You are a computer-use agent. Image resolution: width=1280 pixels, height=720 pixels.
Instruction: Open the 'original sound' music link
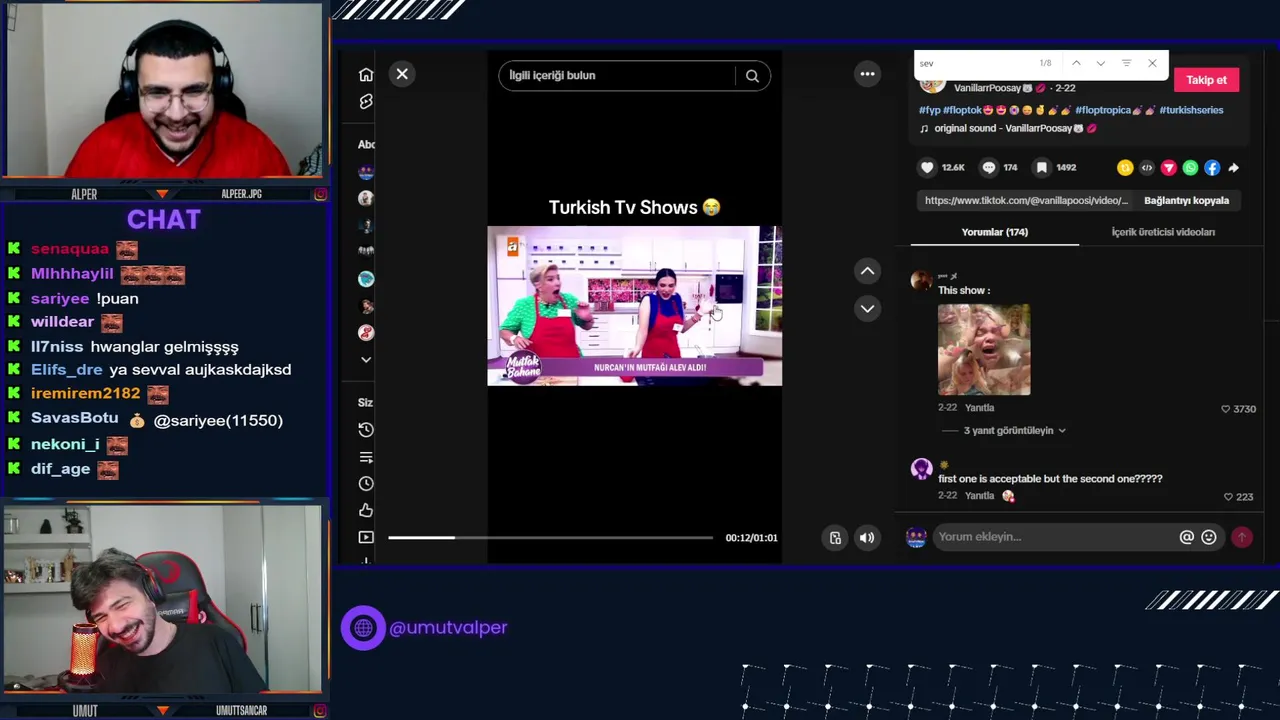pos(1008,129)
